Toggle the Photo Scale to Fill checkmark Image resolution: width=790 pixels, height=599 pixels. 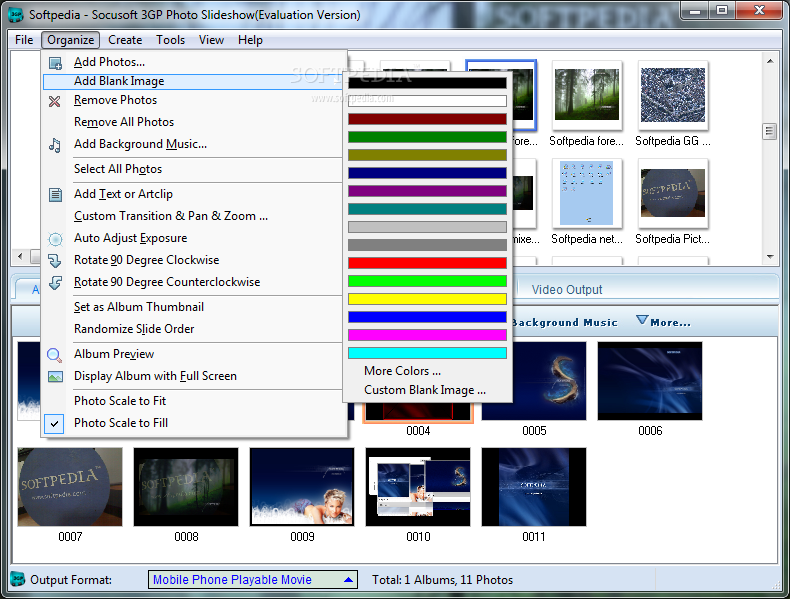(54, 423)
